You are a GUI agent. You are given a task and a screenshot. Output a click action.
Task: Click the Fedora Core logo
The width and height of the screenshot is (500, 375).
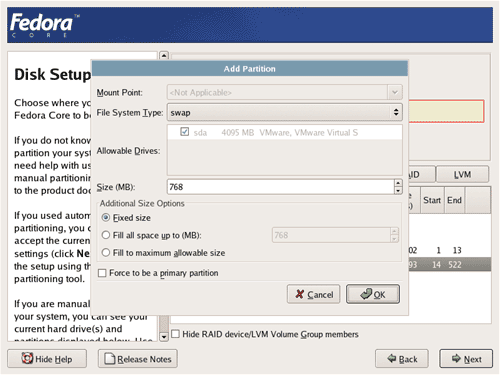(44, 26)
